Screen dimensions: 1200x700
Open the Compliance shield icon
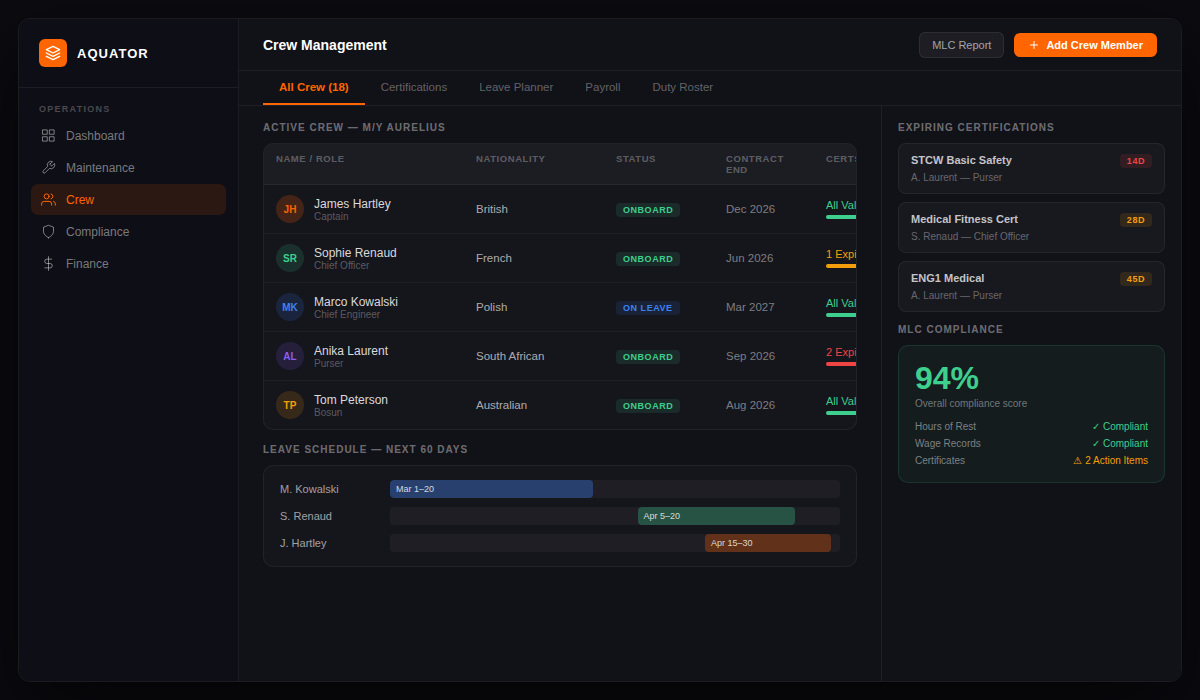[x=48, y=231]
